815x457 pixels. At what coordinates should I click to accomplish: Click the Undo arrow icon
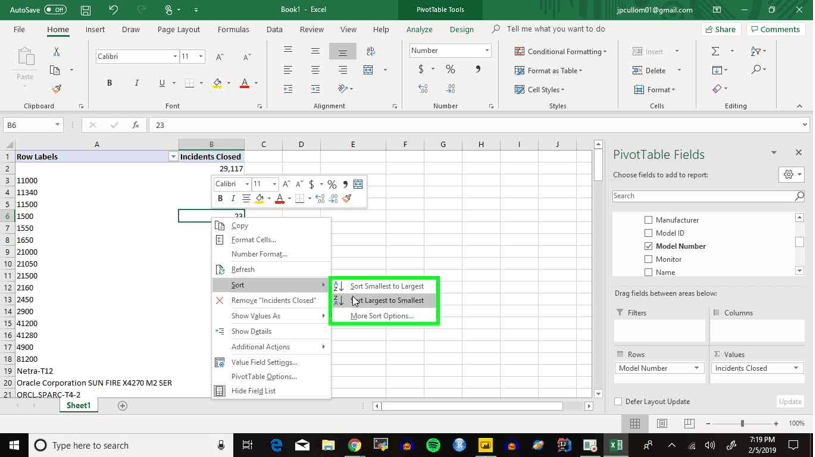click(113, 10)
